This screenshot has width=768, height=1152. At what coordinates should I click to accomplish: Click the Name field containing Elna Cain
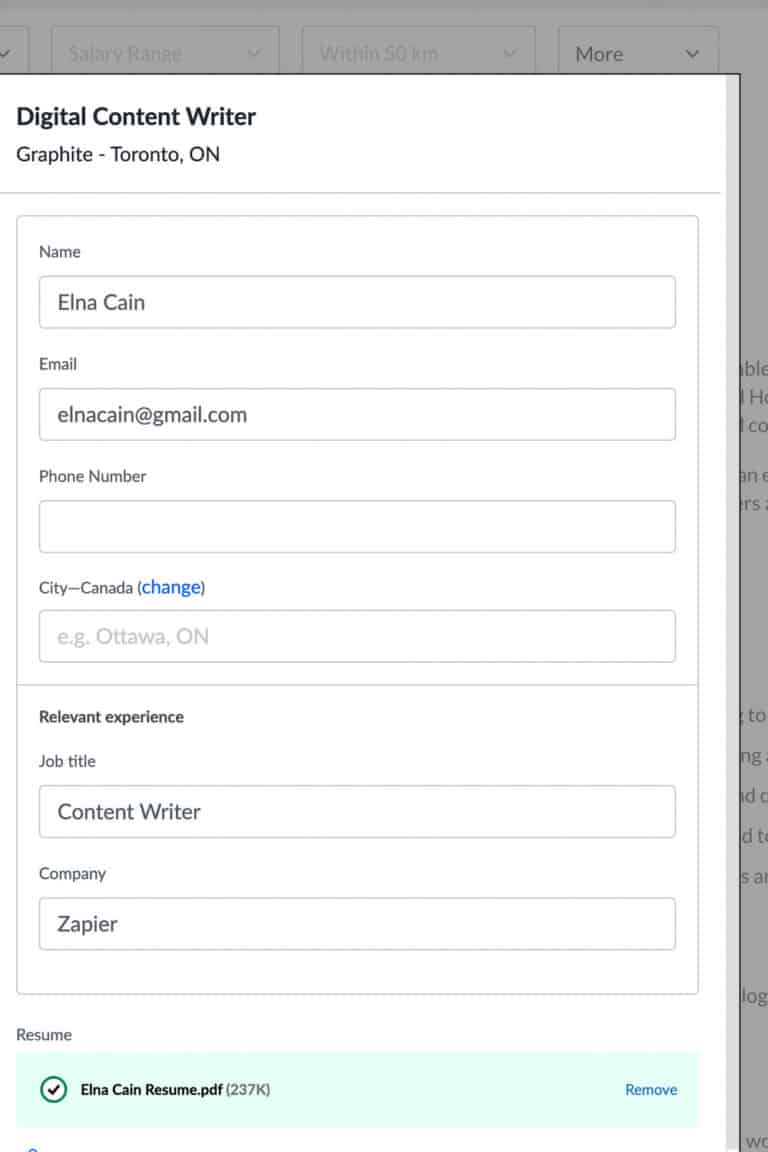click(x=357, y=302)
